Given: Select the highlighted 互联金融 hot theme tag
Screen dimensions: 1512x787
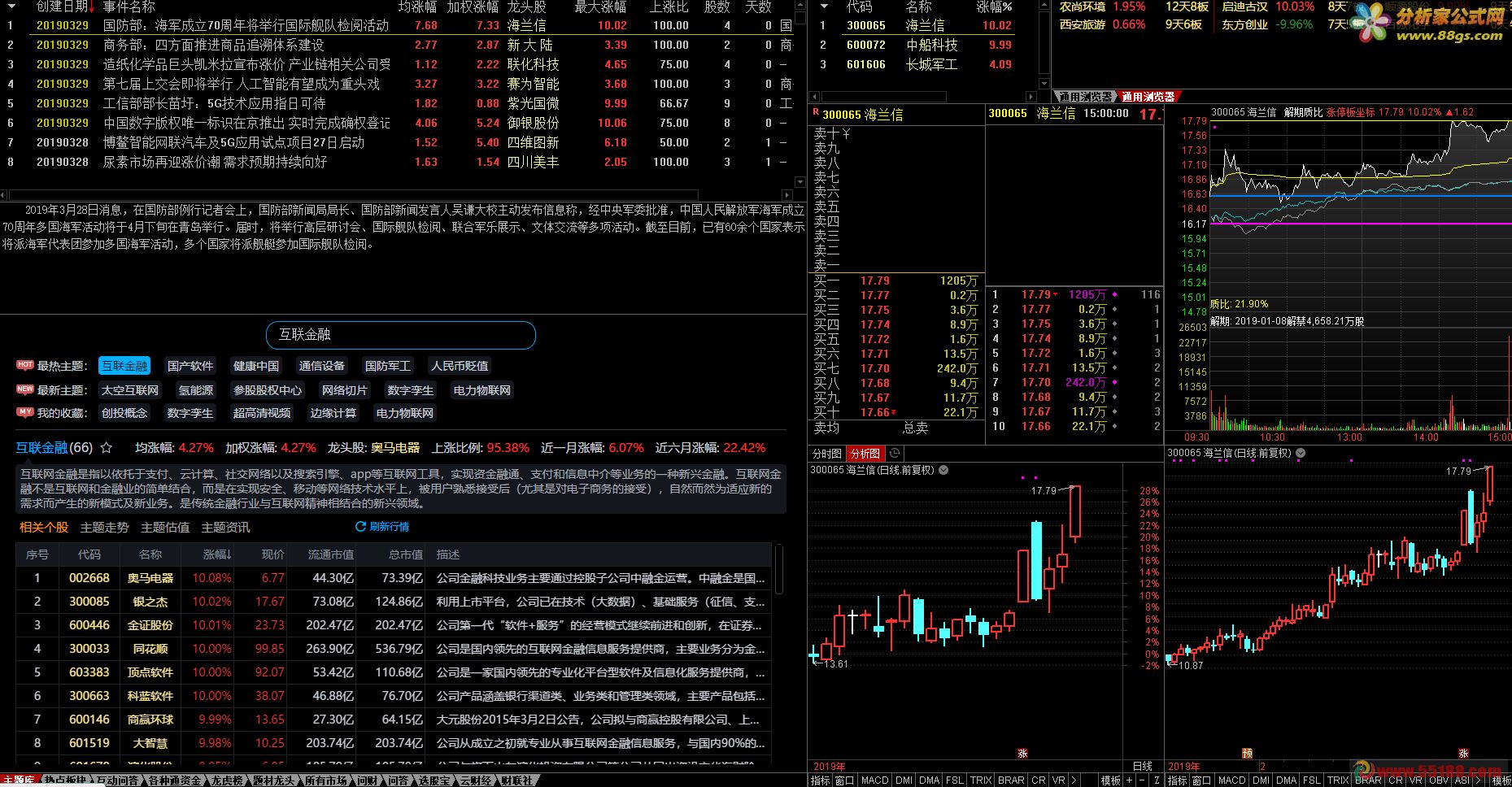Looking at the screenshot, I should tap(124, 366).
